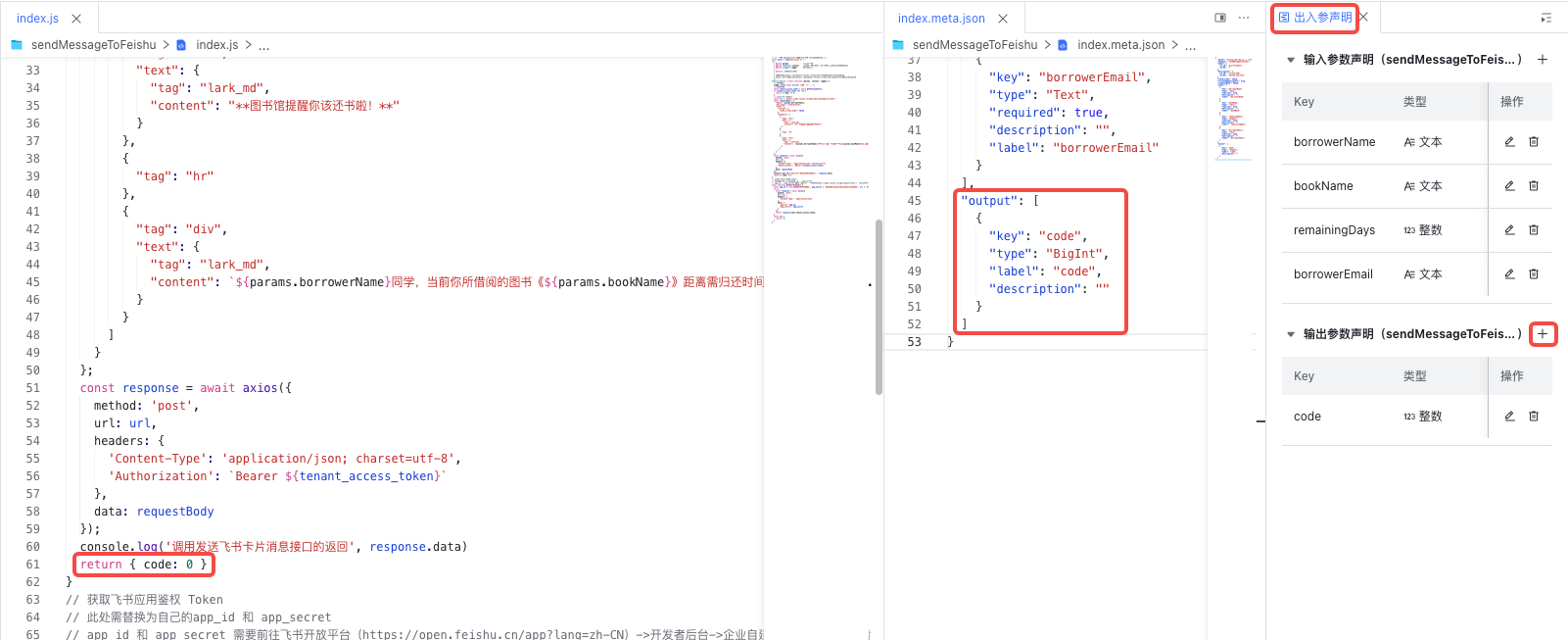
Task: Click the minimap of the index.meta.json editor
Action: (x=1234, y=107)
